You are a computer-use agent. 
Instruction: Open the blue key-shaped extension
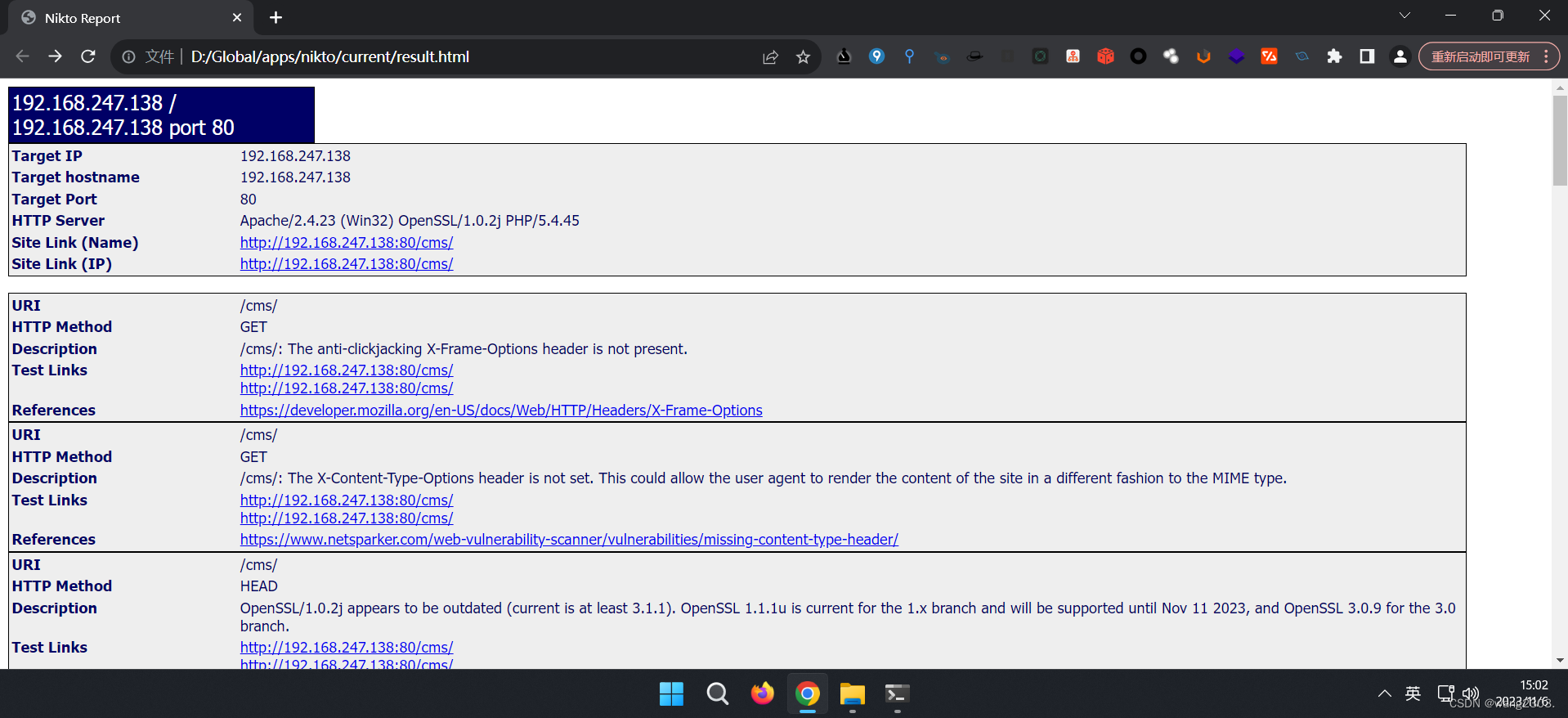909,56
